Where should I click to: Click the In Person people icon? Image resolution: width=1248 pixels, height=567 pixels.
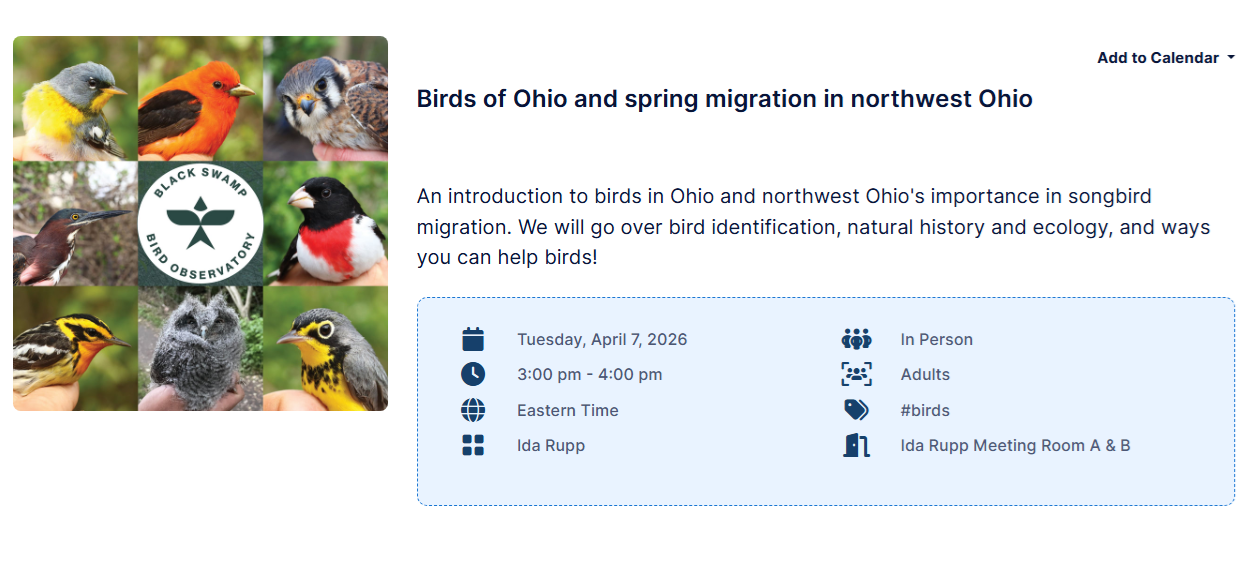coord(856,339)
